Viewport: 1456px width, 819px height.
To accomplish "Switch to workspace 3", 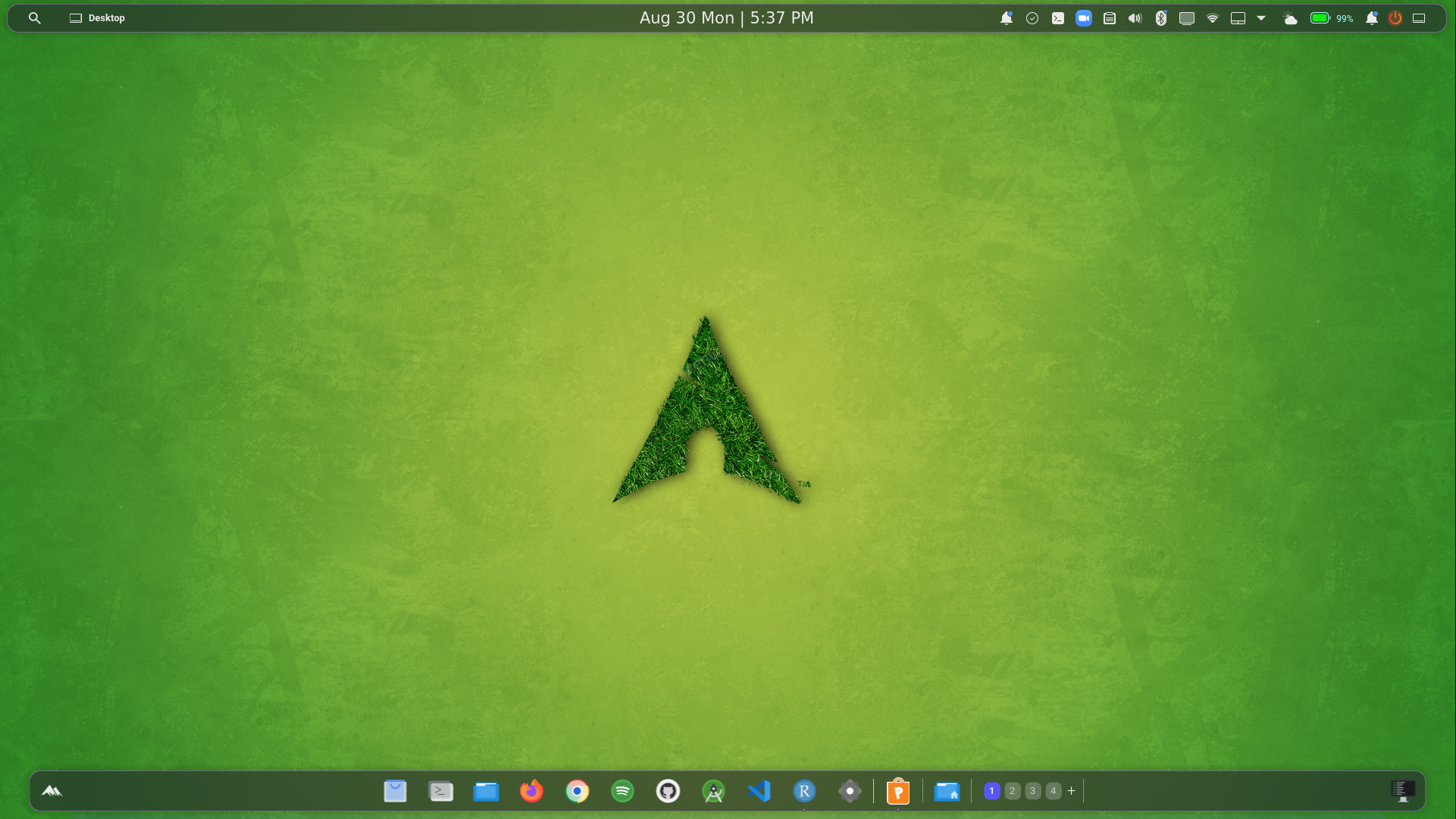I will coord(1032,791).
